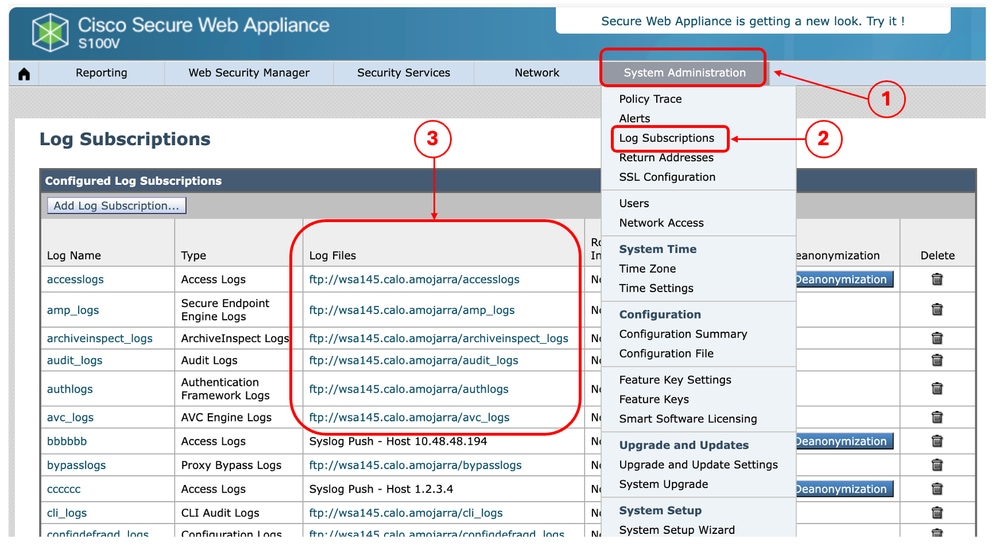This screenshot has width=999, height=551.
Task: Open the accesslogs log name link
Action: coord(75,279)
